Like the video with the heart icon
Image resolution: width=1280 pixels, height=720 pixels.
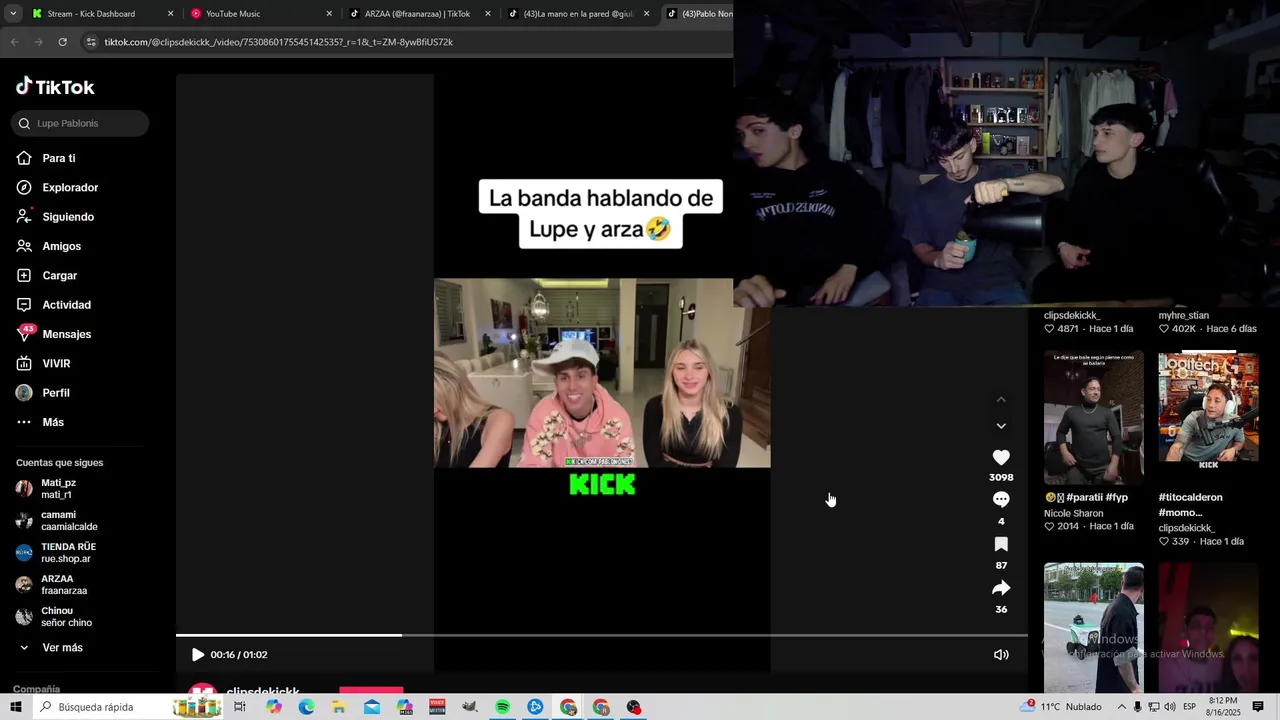[x=1001, y=457]
